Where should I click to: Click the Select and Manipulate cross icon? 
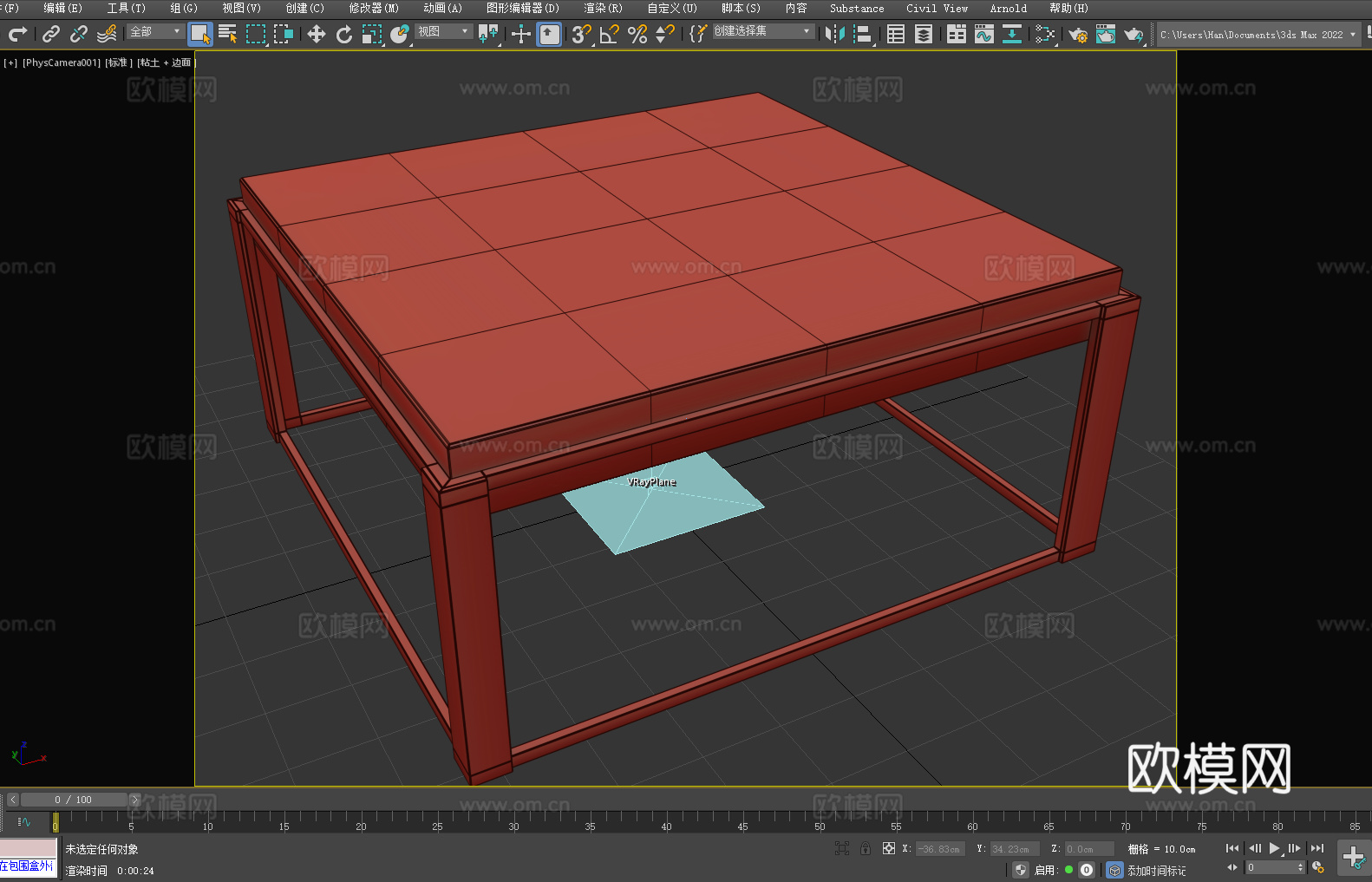point(521,34)
